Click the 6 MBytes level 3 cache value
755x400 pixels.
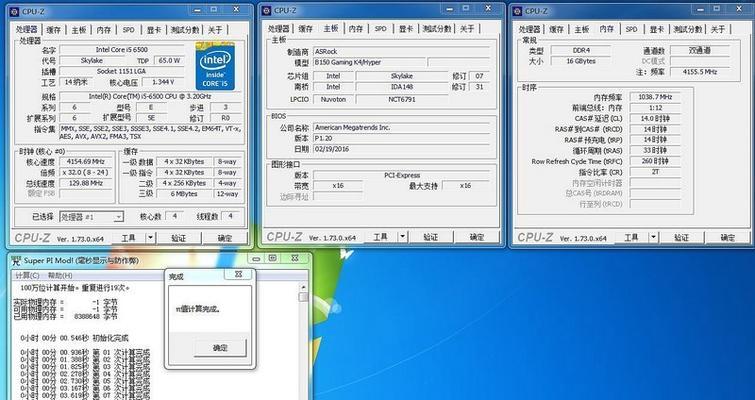(x=184, y=194)
